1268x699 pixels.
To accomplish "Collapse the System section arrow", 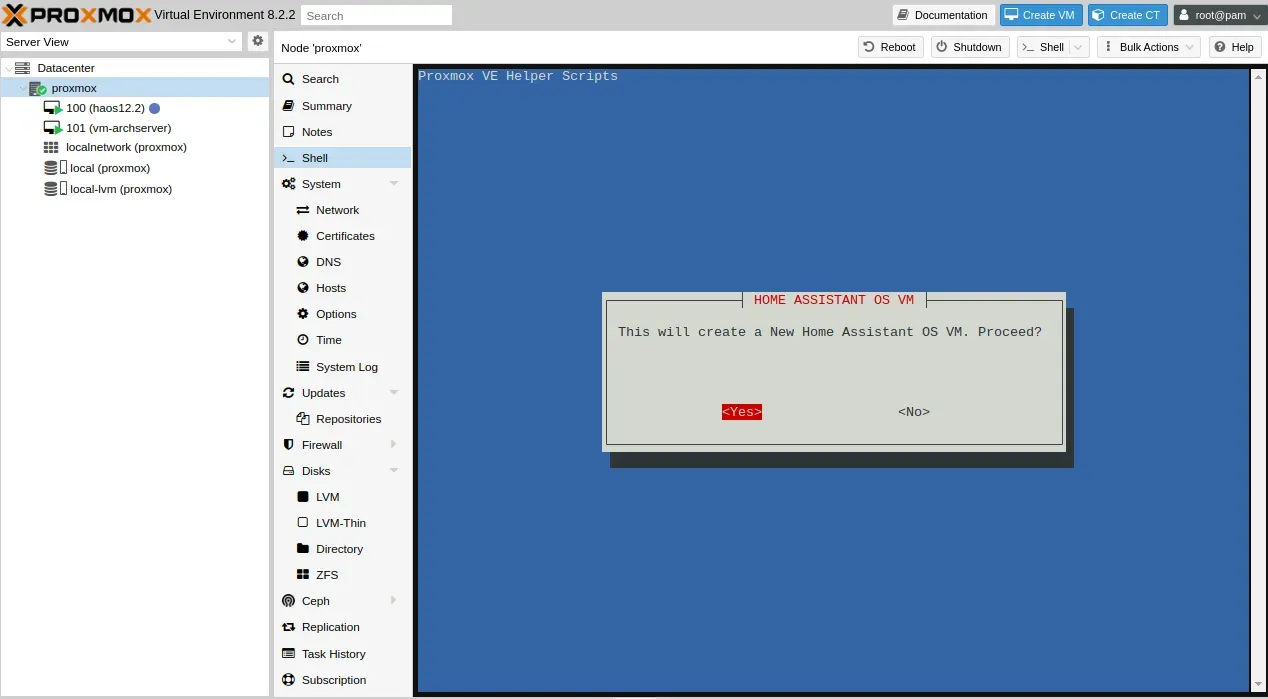I will coord(394,184).
